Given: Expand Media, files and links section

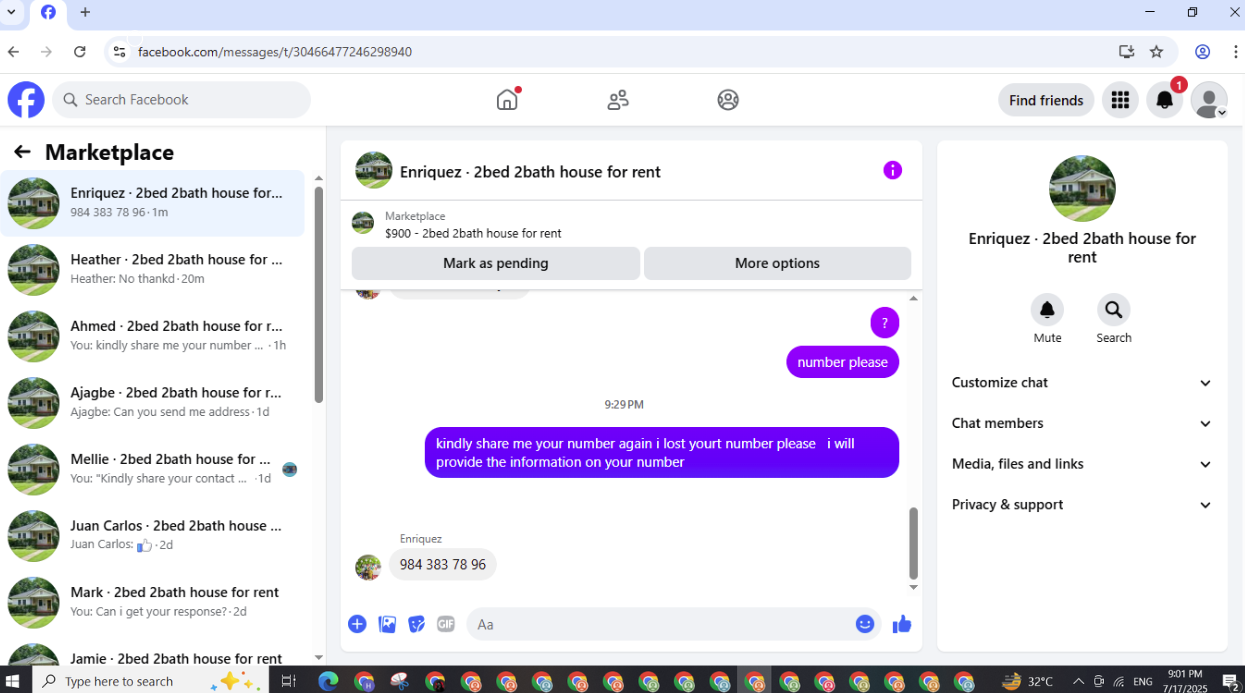Looking at the screenshot, I should (x=1082, y=464).
